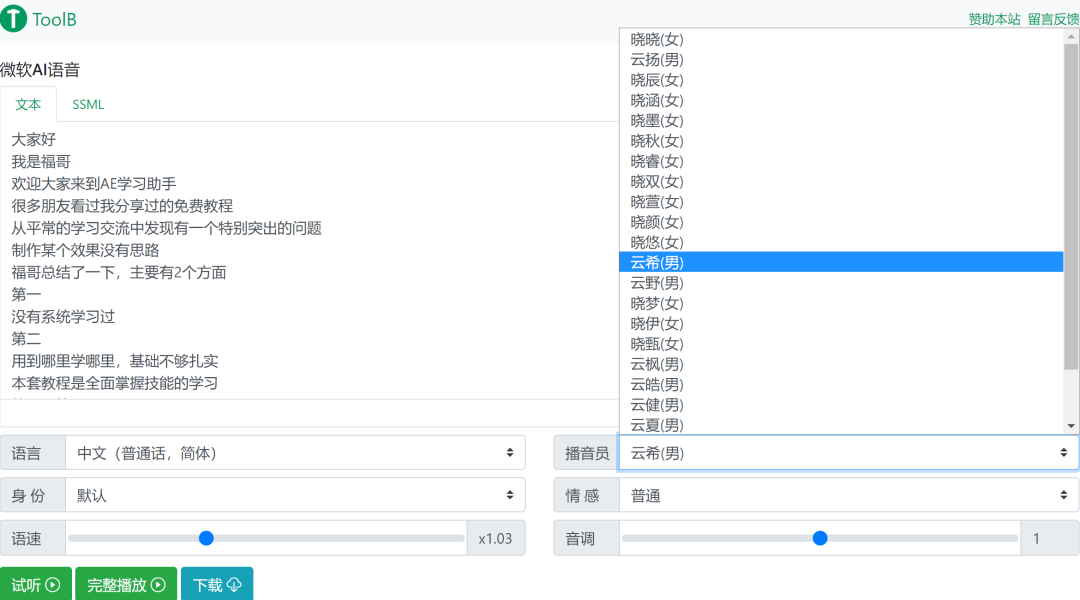The width and height of the screenshot is (1080, 600).
Task: Select 晓双(女) voice option
Action: (x=841, y=182)
